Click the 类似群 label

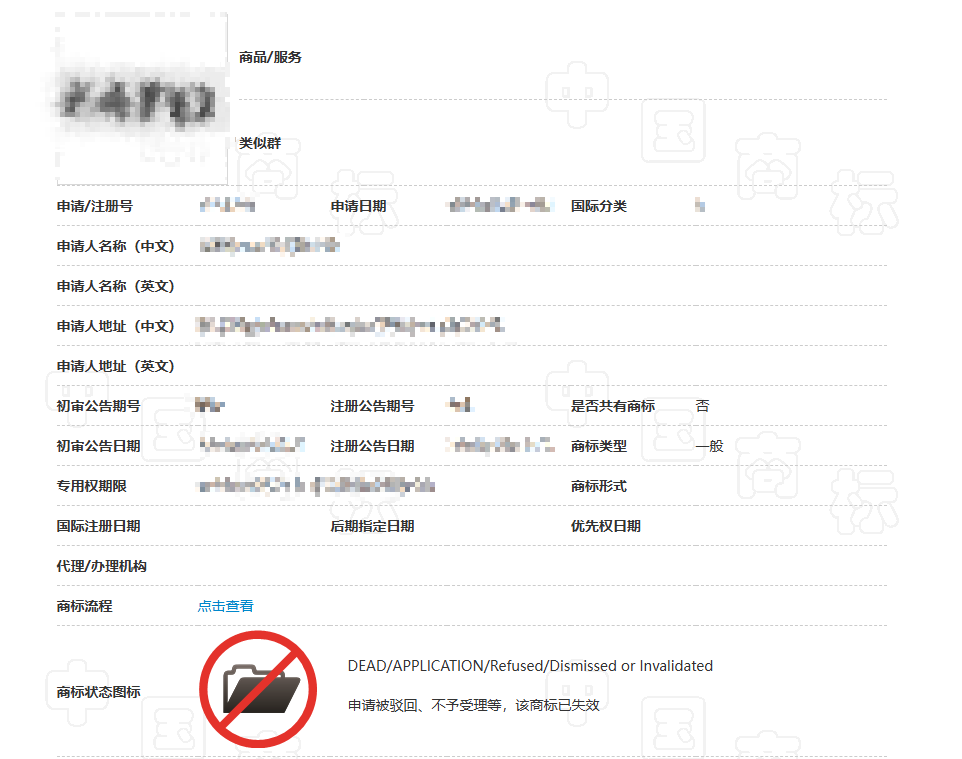tap(260, 143)
